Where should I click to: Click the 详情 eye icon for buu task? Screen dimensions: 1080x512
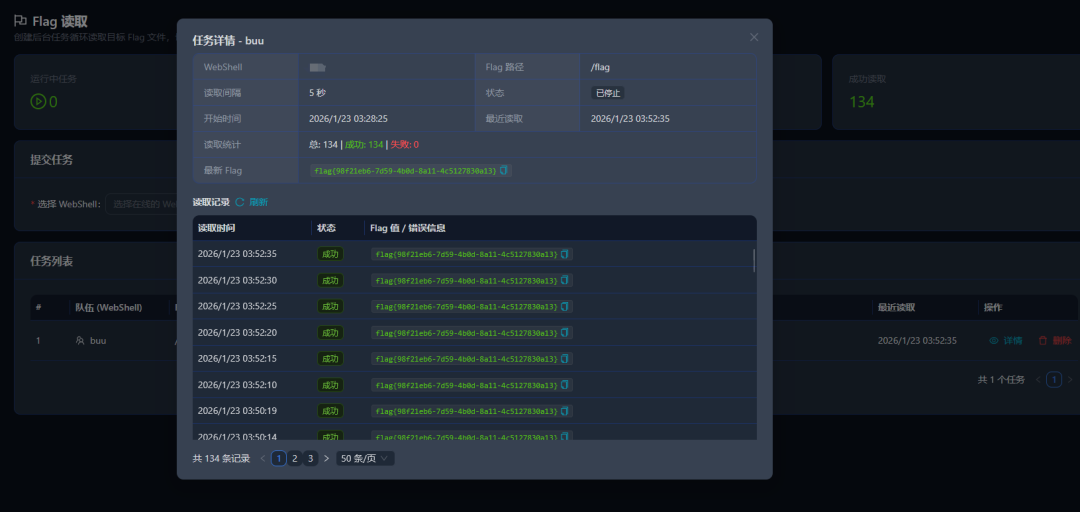[x=994, y=341]
